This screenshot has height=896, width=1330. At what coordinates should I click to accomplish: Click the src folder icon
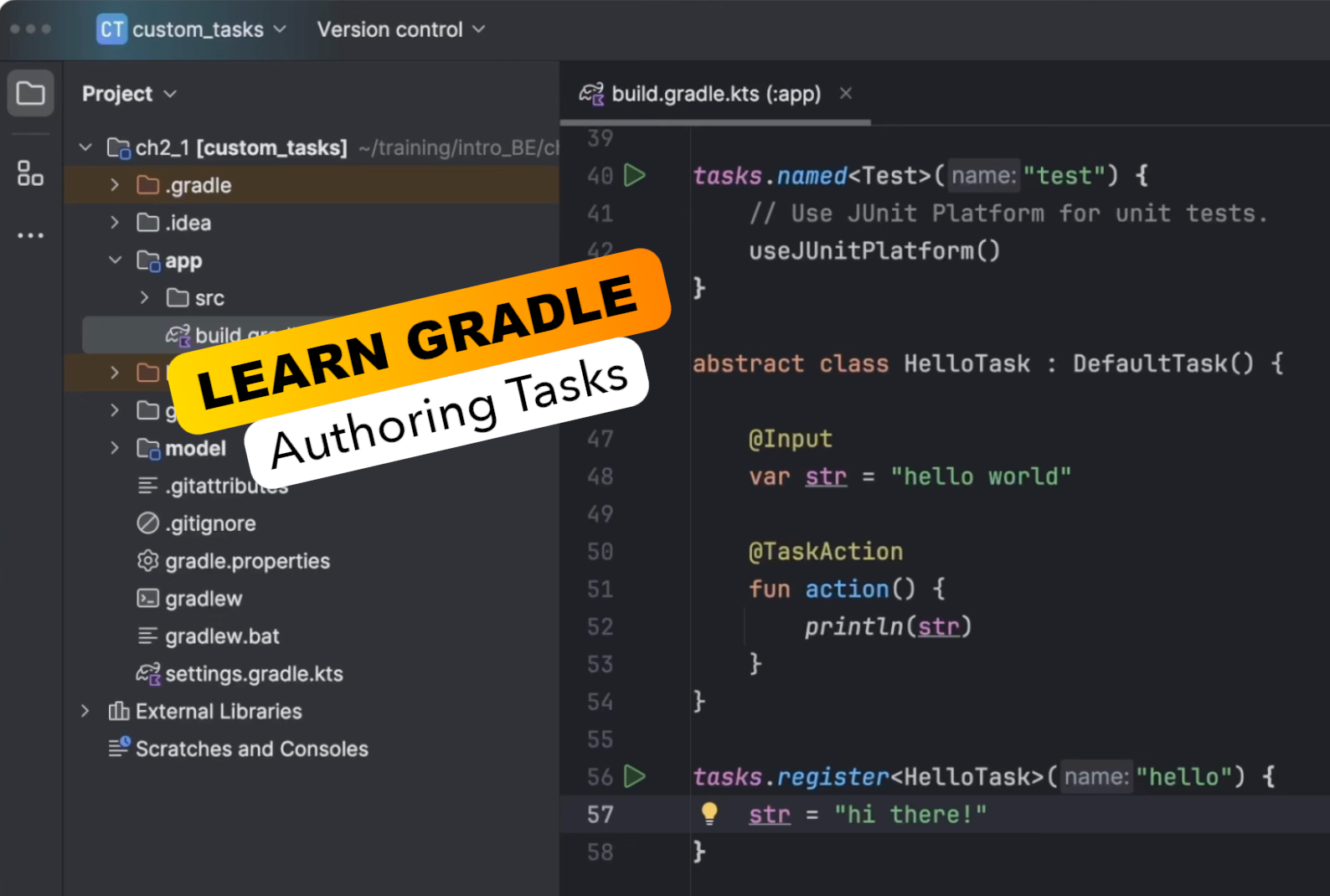point(177,298)
